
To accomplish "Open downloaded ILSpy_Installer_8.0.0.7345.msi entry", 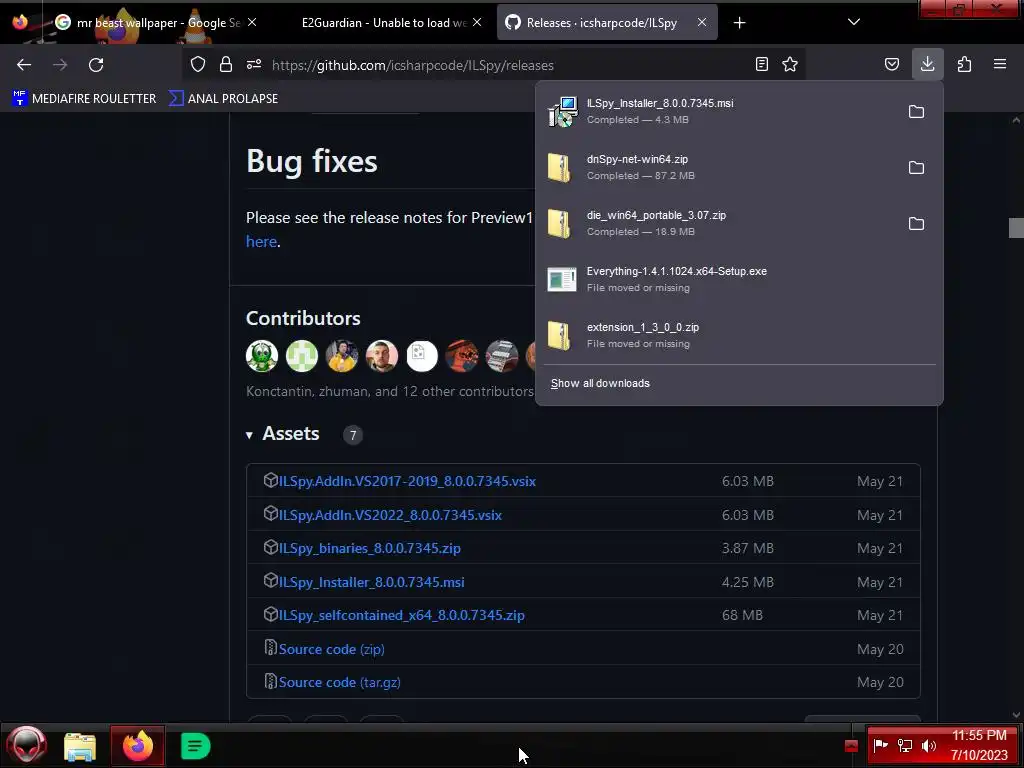I will click(718, 111).
